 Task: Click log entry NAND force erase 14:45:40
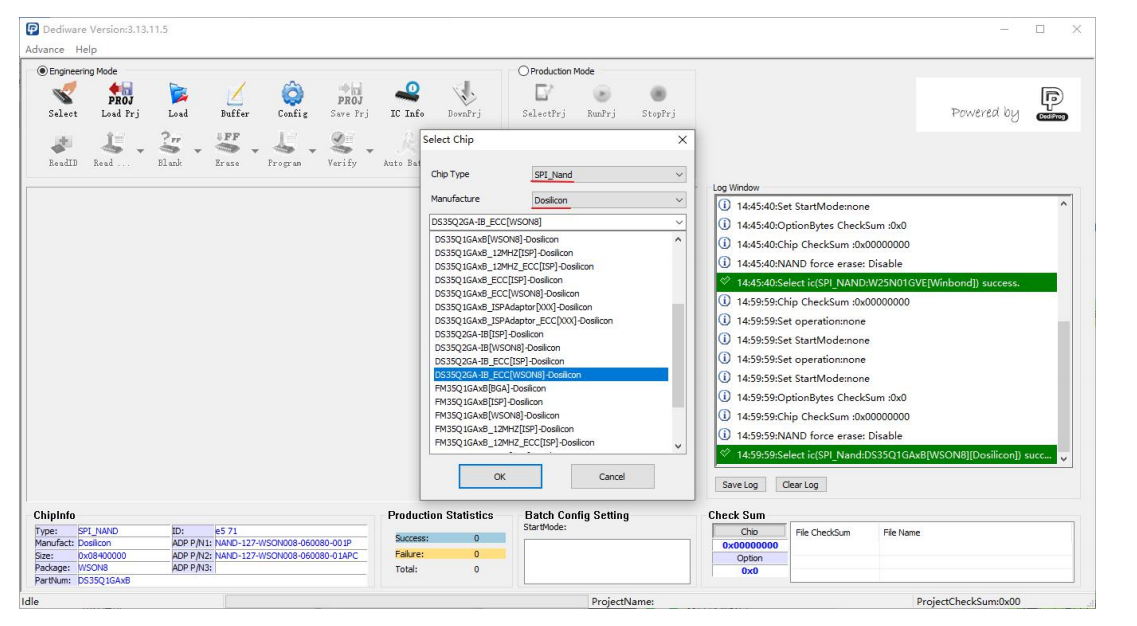886,263
